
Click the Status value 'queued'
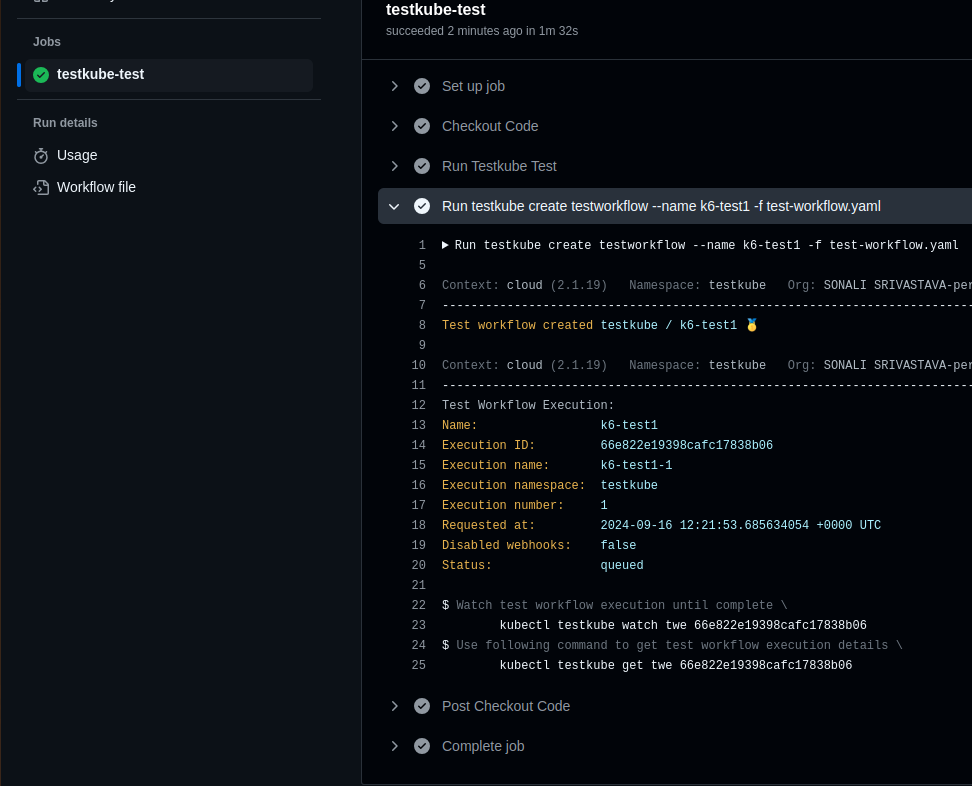tap(622, 565)
